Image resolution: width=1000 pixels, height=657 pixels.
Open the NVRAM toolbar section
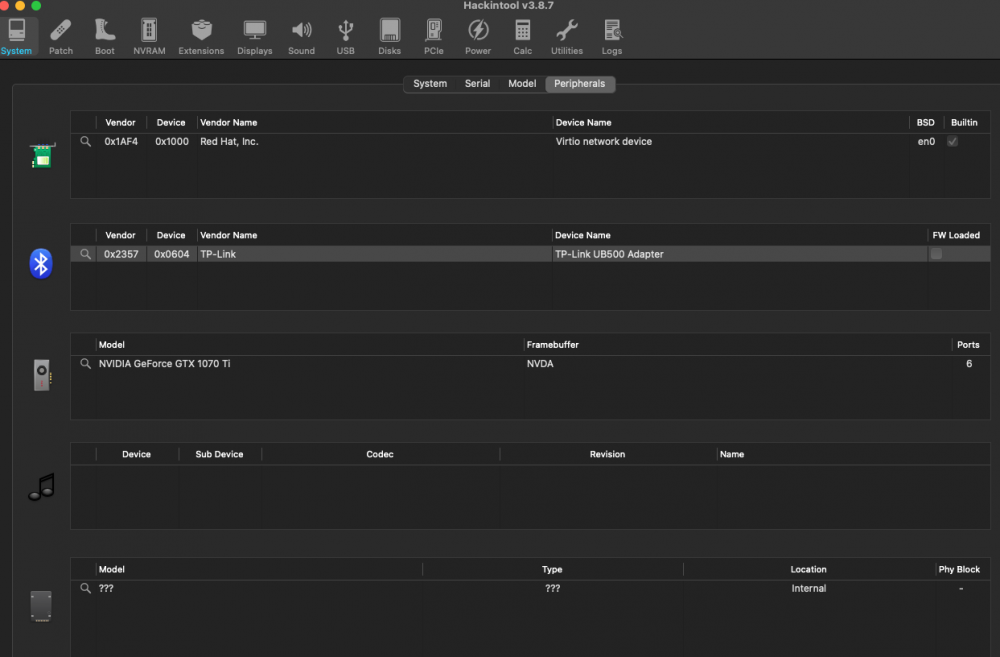pos(149,37)
